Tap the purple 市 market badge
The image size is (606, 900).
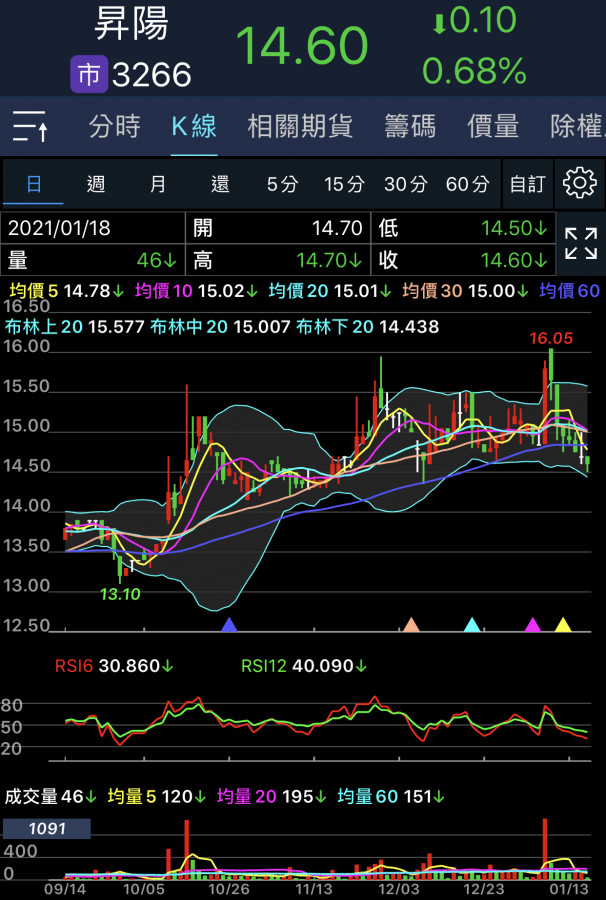pyautogui.click(x=88, y=74)
